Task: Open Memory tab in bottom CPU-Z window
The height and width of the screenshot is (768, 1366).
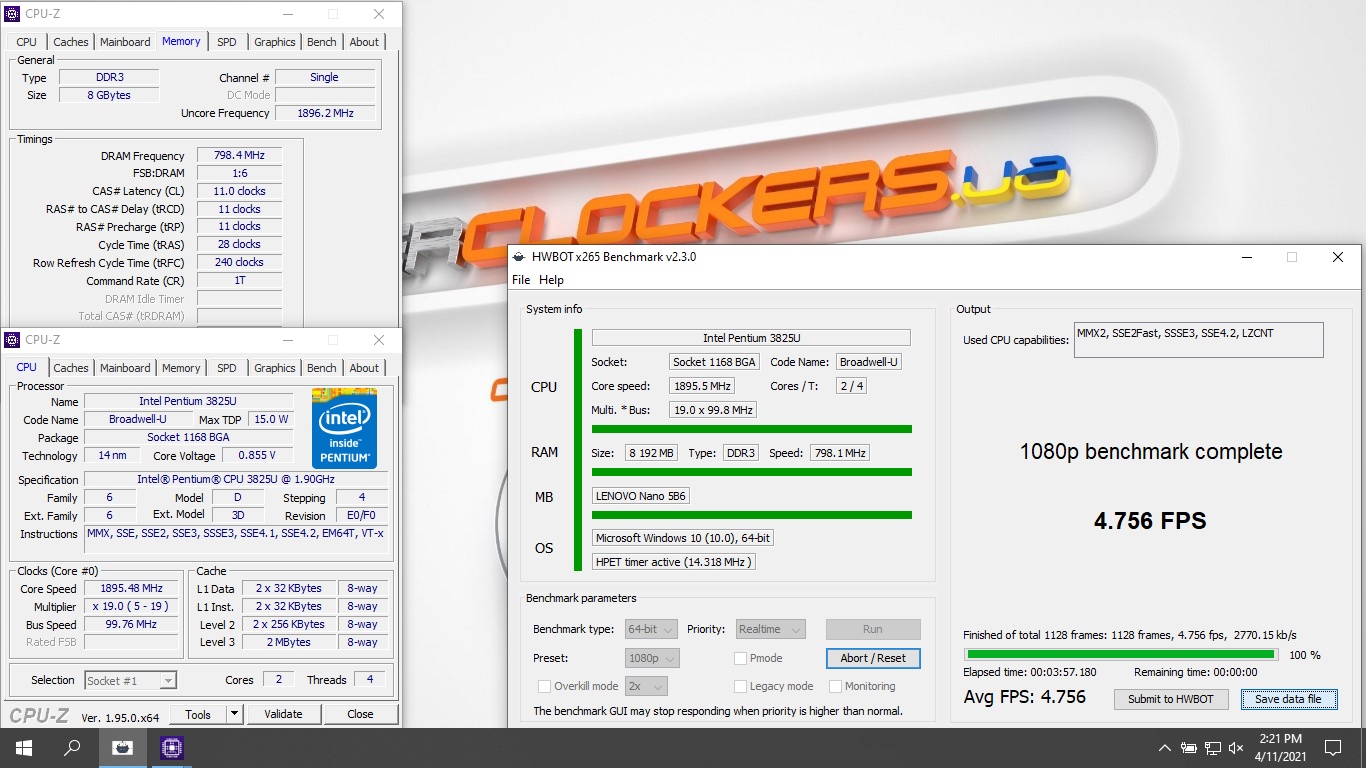Action: pos(181,368)
